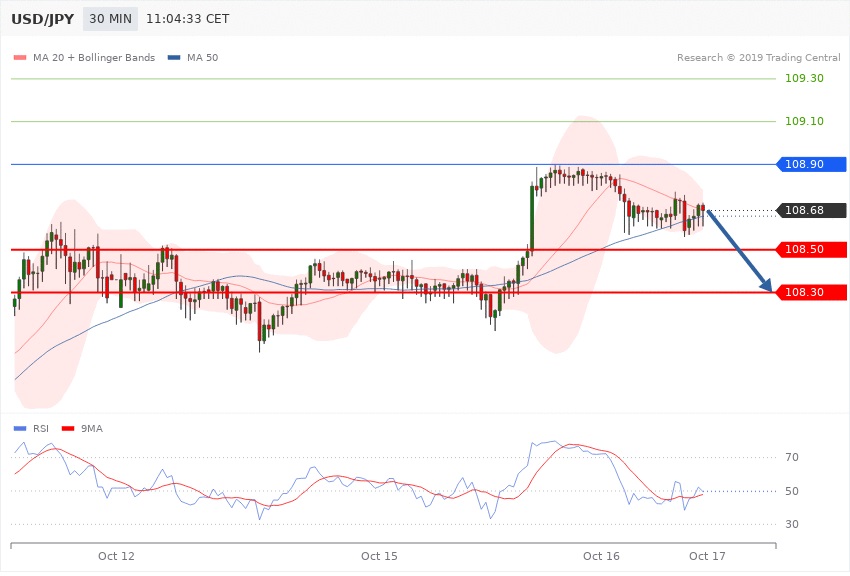
Task: Jump to Oct 12 on time axis
Action: pyautogui.click(x=116, y=555)
